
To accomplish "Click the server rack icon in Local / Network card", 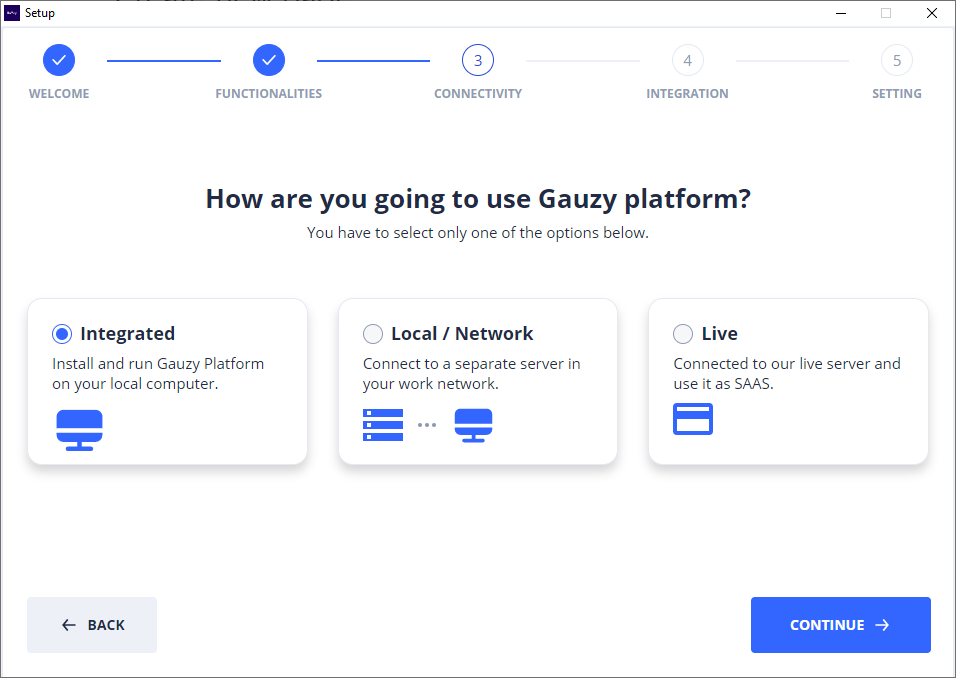I will pyautogui.click(x=383, y=425).
